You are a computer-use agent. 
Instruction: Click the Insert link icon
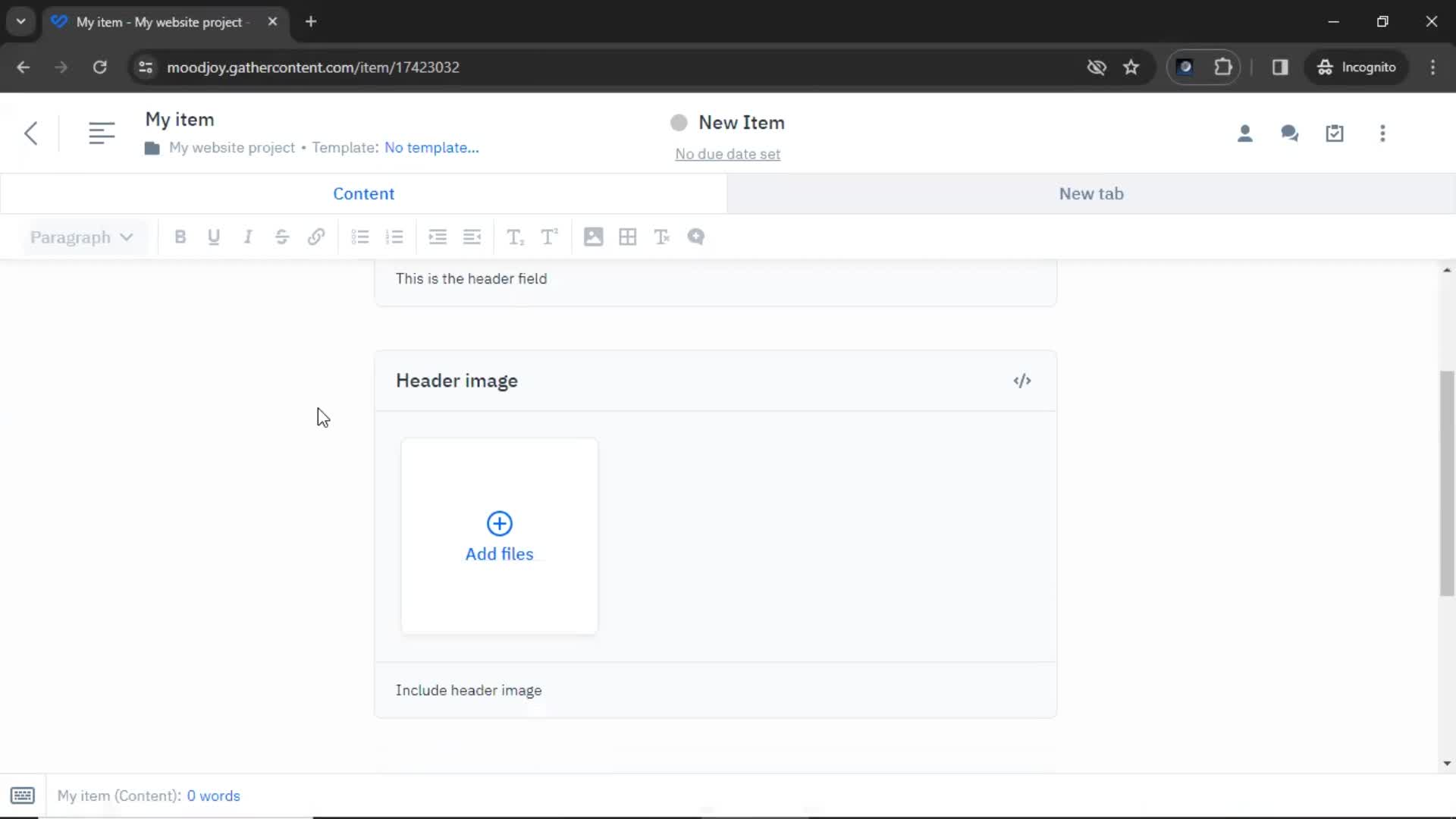(x=316, y=237)
